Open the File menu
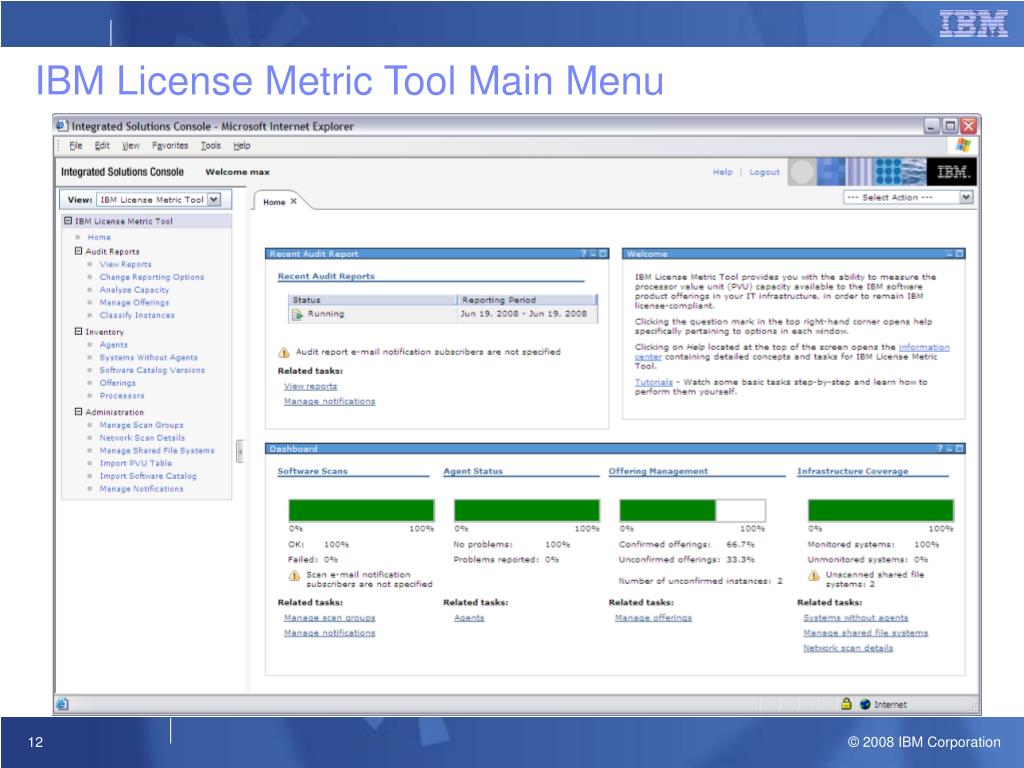This screenshot has height=768, width=1024. (76, 146)
